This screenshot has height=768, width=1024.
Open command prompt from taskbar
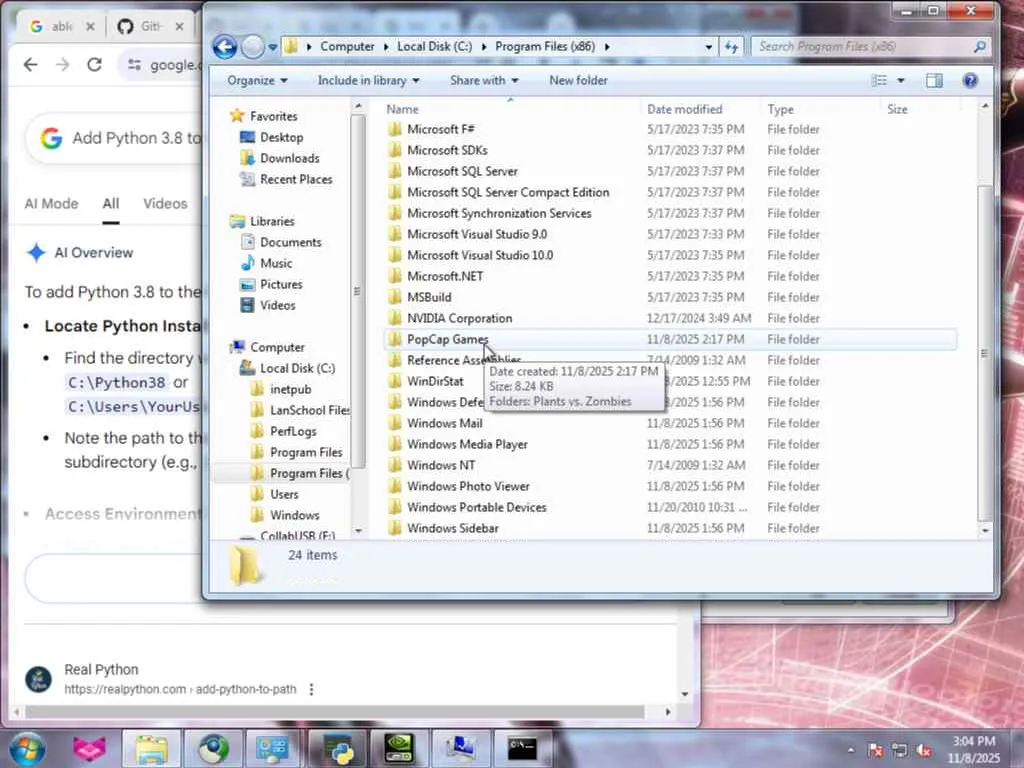[522, 748]
